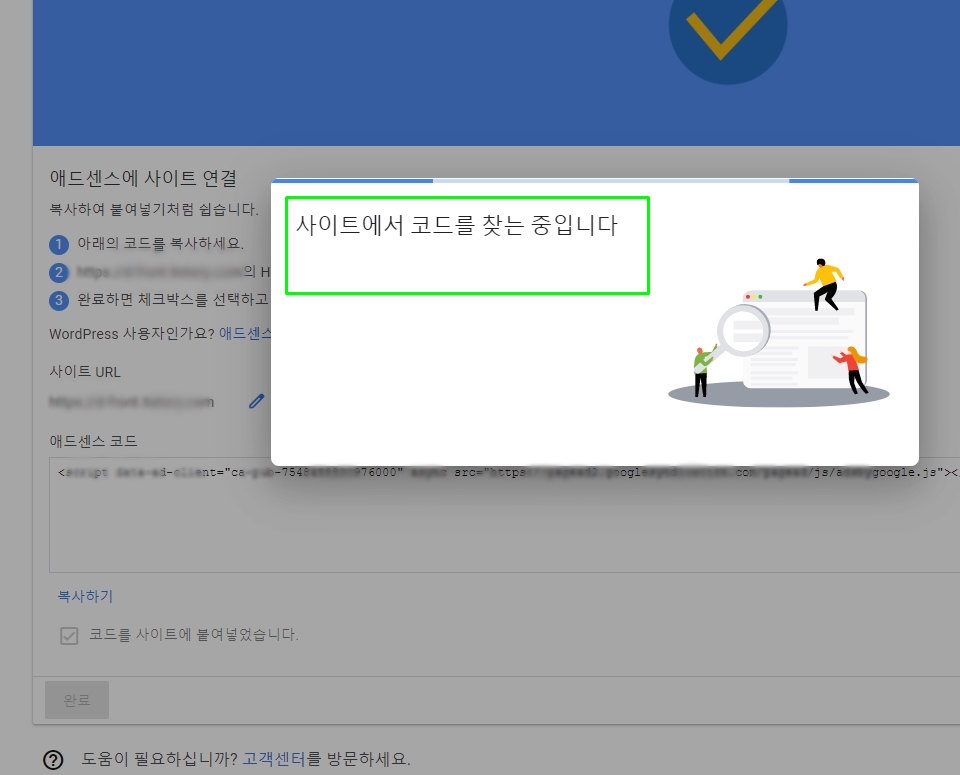The height and width of the screenshot is (775, 960).
Task: Click the pencil edit icon beside site URL
Action: point(257,402)
